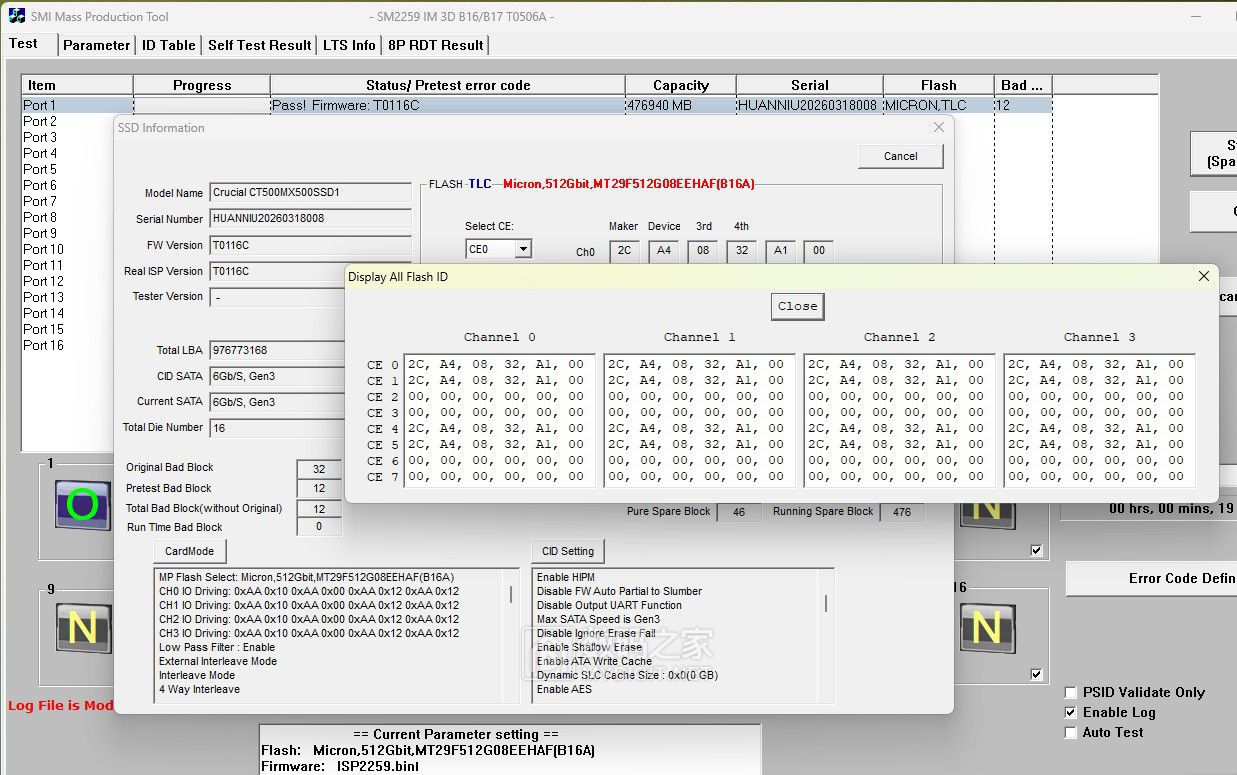Click the Channel 0 flash ID text area
This screenshot has width=1237, height=775.
coord(500,420)
